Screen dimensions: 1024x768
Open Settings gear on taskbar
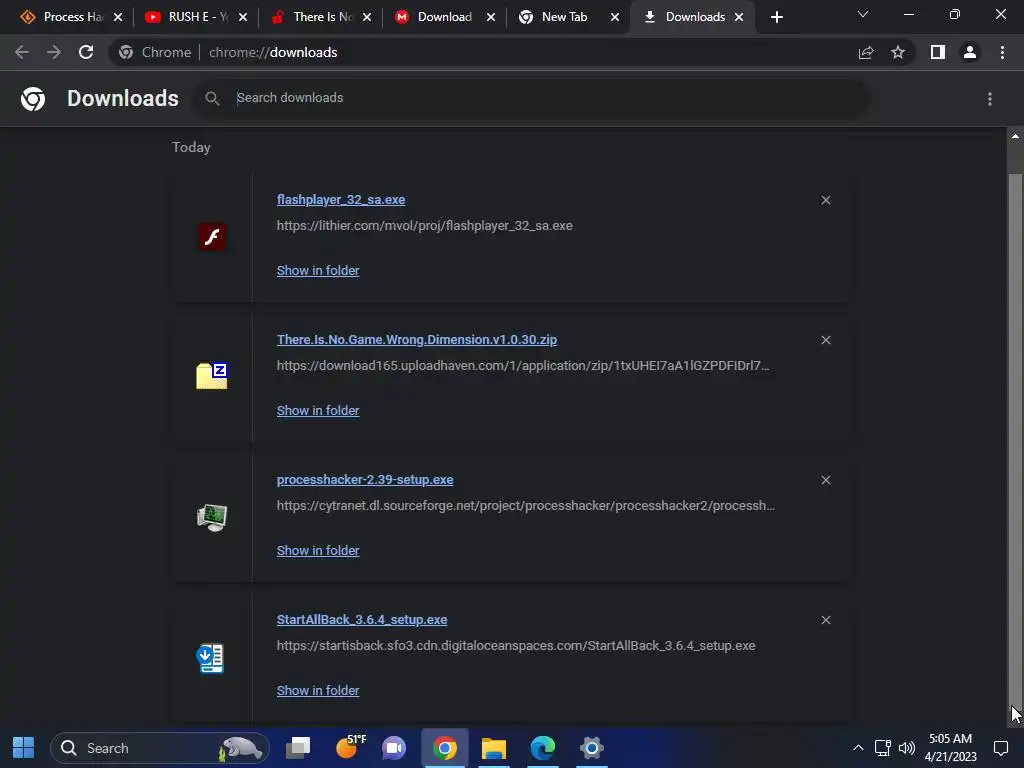[x=591, y=748]
